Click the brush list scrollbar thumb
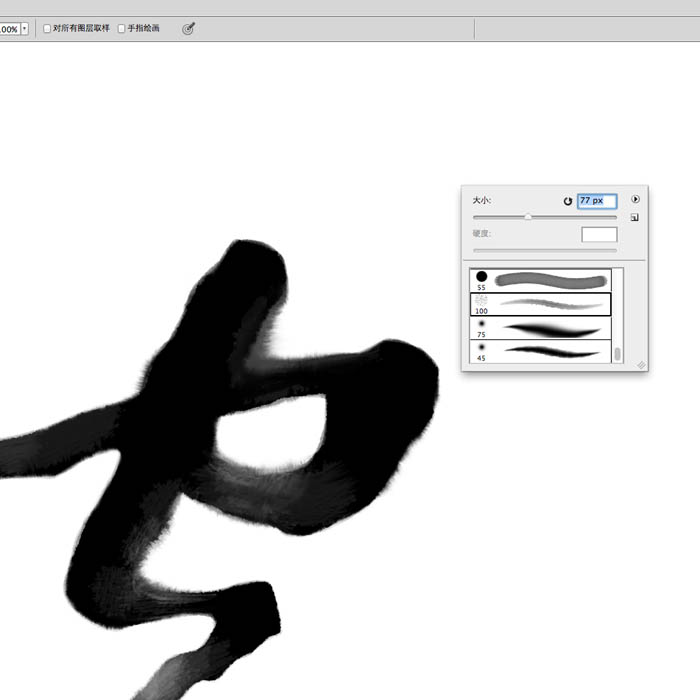 pos(618,353)
